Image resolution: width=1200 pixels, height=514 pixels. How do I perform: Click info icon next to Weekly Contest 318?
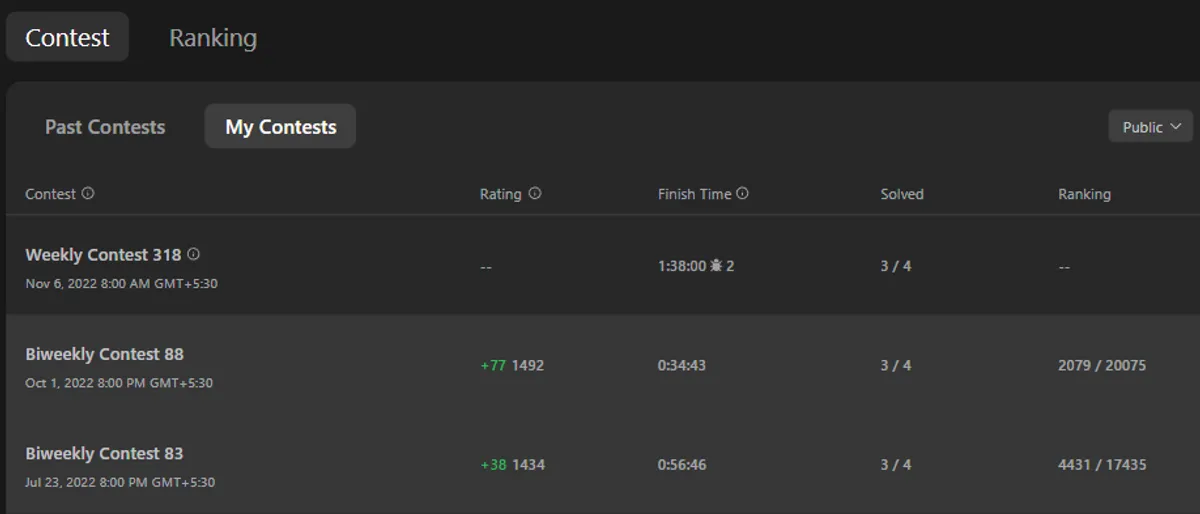click(194, 254)
